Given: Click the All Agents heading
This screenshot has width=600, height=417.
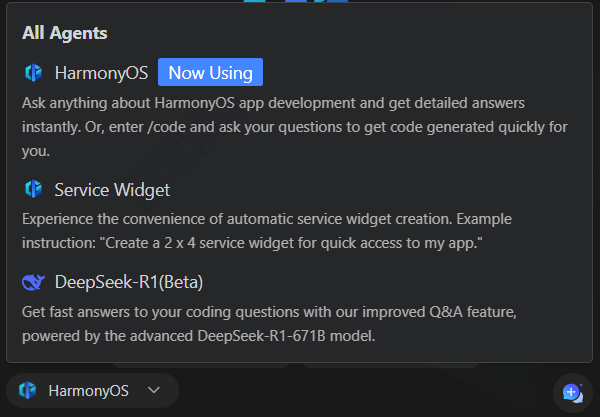Looking at the screenshot, I should click(x=65, y=33).
